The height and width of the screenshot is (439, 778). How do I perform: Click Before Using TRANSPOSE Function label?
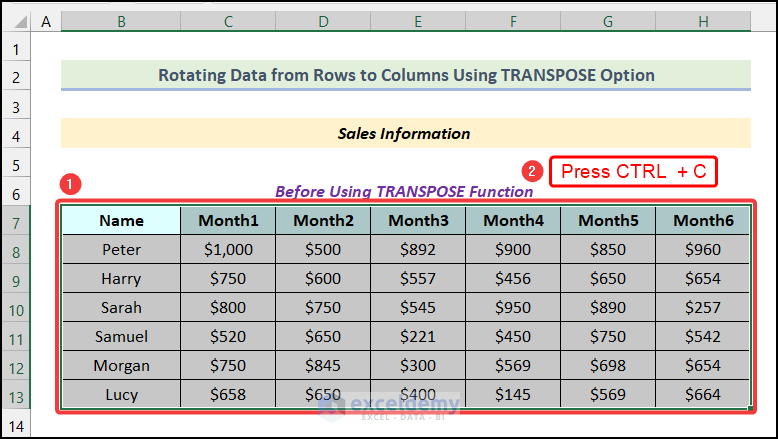404,191
